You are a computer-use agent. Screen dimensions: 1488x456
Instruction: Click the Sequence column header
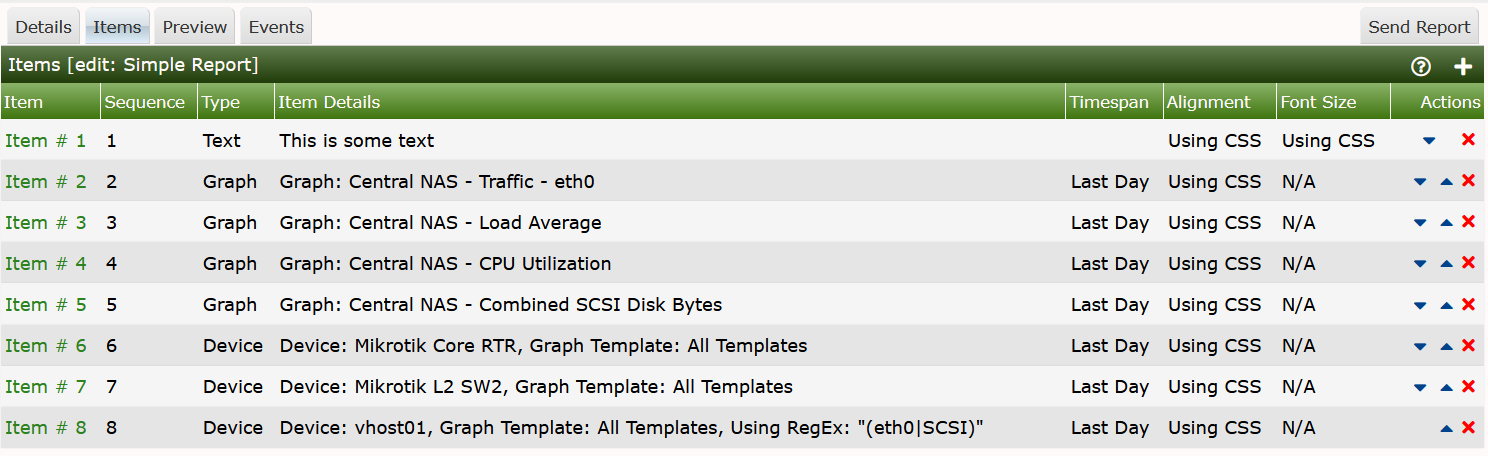145,102
